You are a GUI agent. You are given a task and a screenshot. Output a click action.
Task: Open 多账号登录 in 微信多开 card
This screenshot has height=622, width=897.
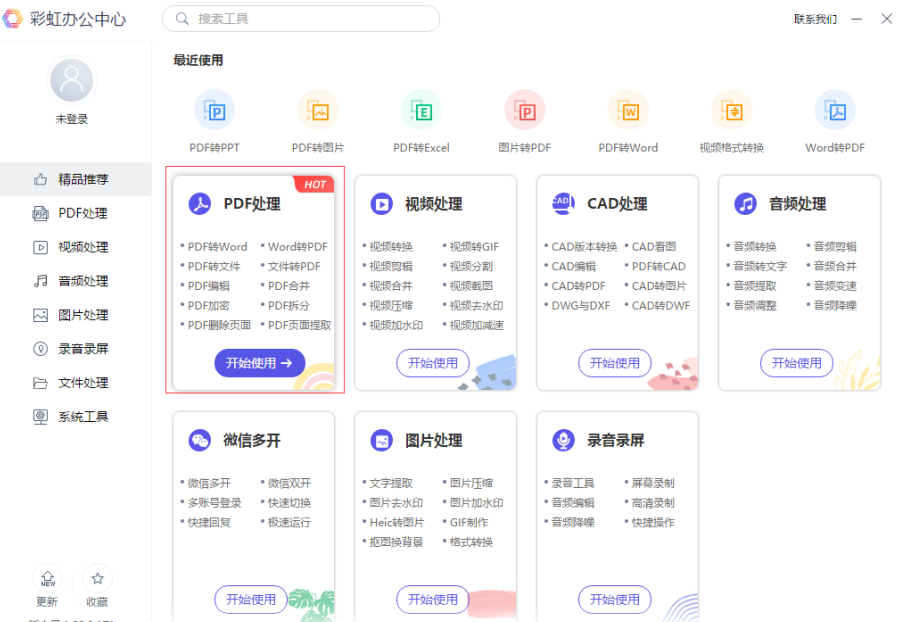(x=215, y=502)
